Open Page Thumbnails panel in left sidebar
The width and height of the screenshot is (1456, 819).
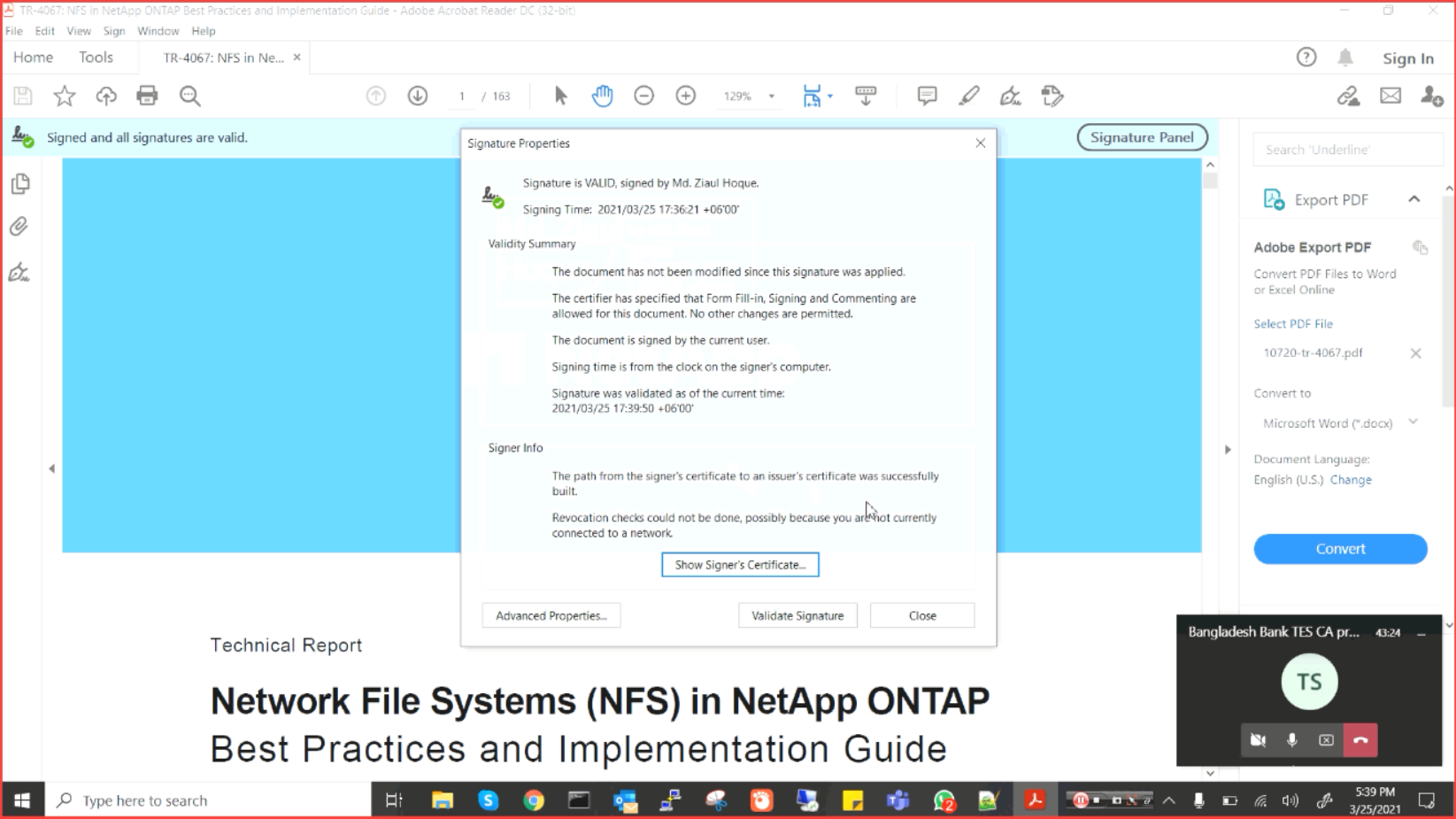(x=20, y=183)
